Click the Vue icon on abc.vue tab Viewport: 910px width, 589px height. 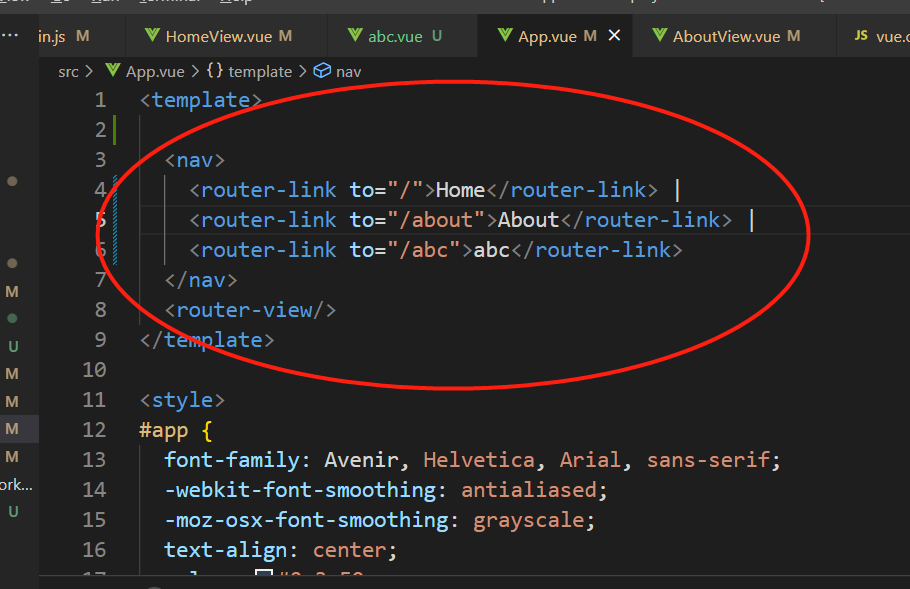[x=354, y=36]
